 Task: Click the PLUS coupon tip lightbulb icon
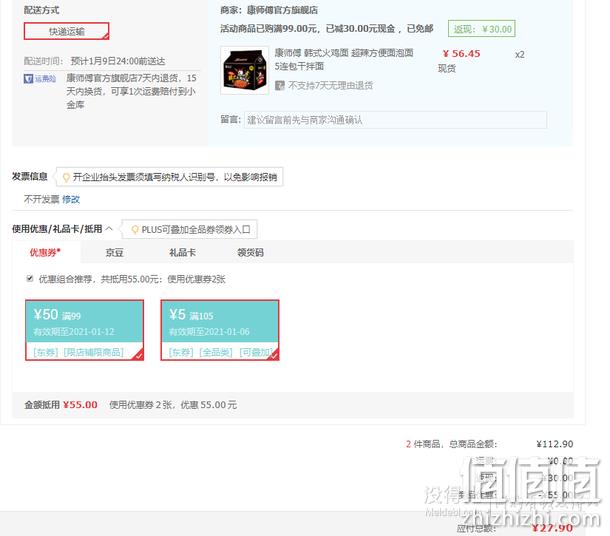[x=135, y=229]
